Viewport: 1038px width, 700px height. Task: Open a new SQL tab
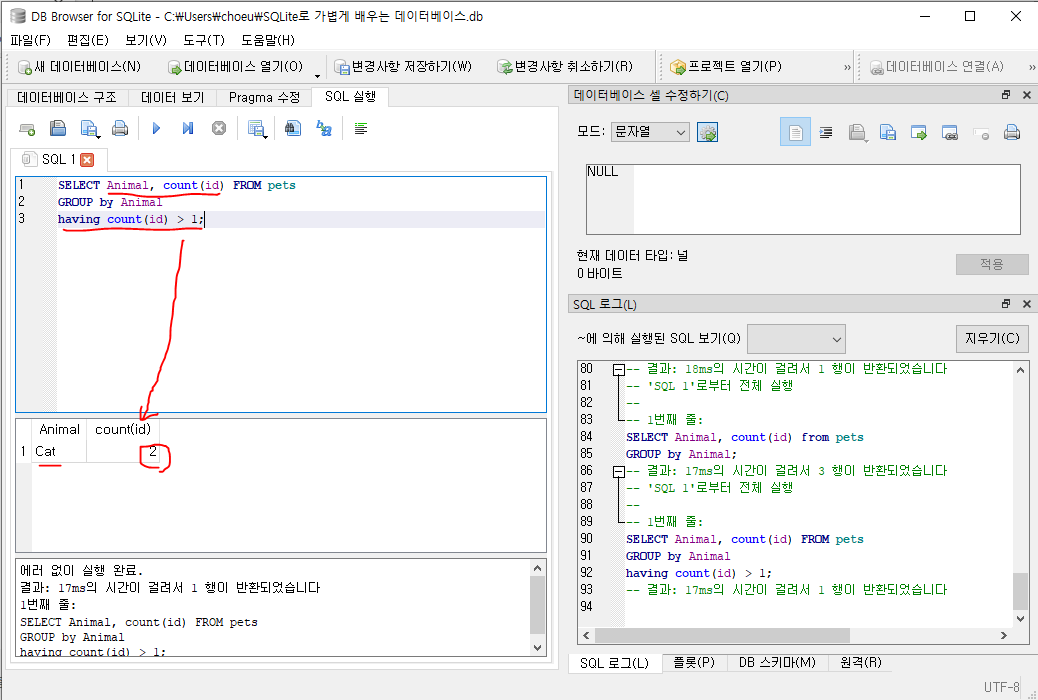[x=27, y=128]
